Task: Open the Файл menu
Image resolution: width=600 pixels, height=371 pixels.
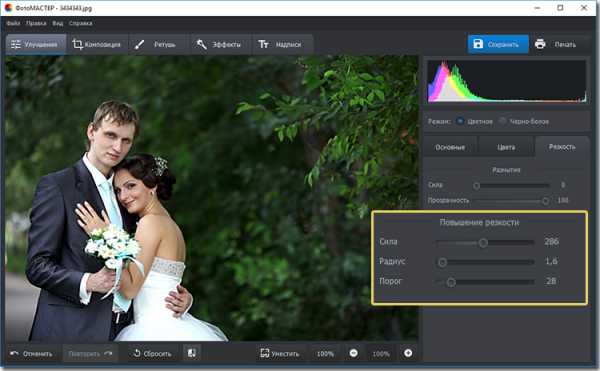Action: (x=13, y=23)
